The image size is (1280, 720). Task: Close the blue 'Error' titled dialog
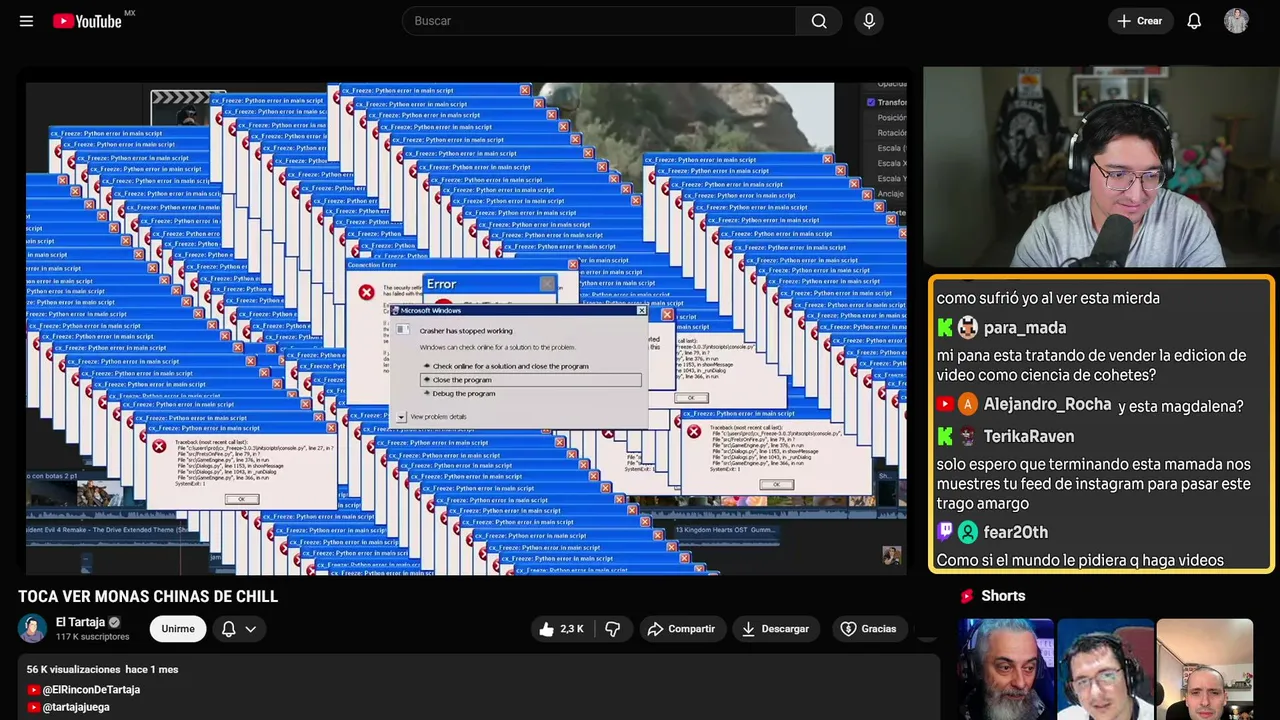coord(546,284)
